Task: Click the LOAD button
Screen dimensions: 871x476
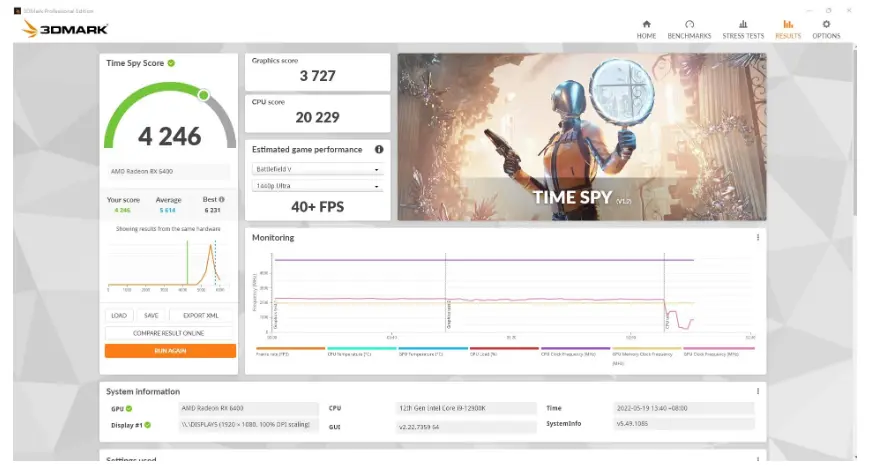Action: click(119, 315)
